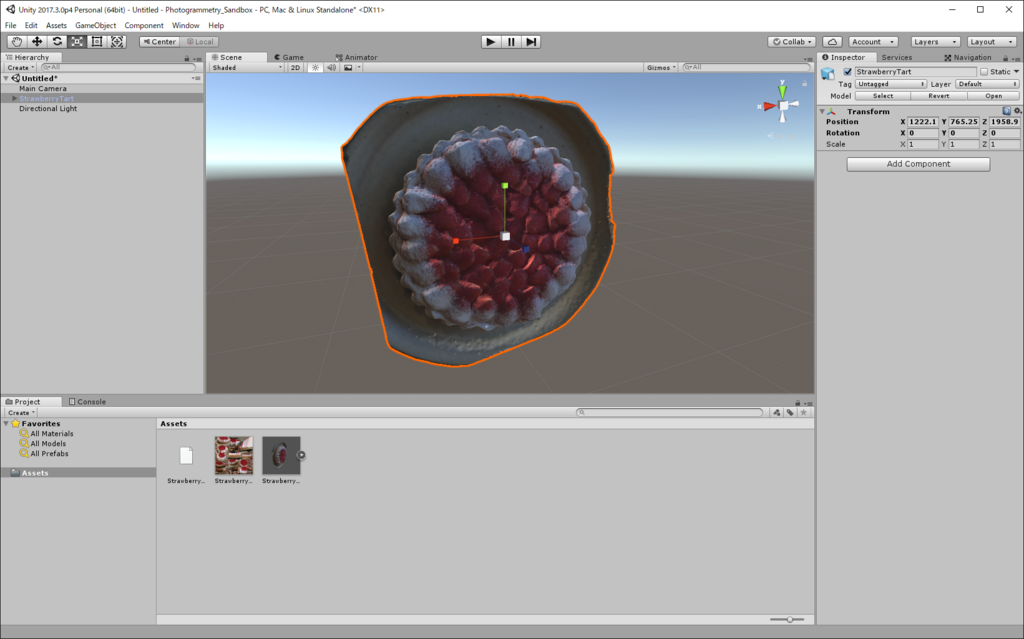Image resolution: width=1024 pixels, height=639 pixels.
Task: Toggle scene effects image icon
Action: [348, 67]
